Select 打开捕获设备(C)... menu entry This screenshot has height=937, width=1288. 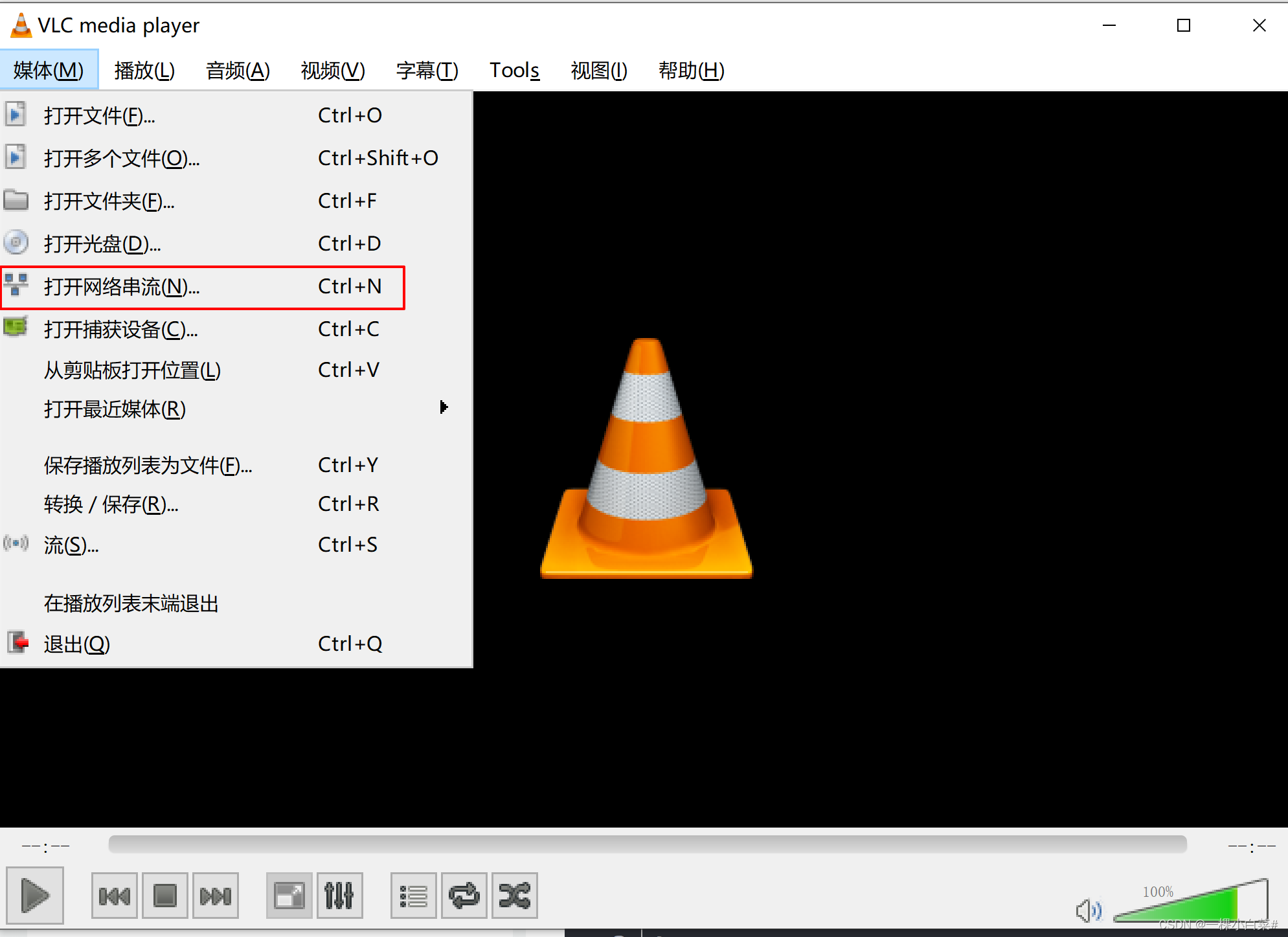tap(236, 329)
